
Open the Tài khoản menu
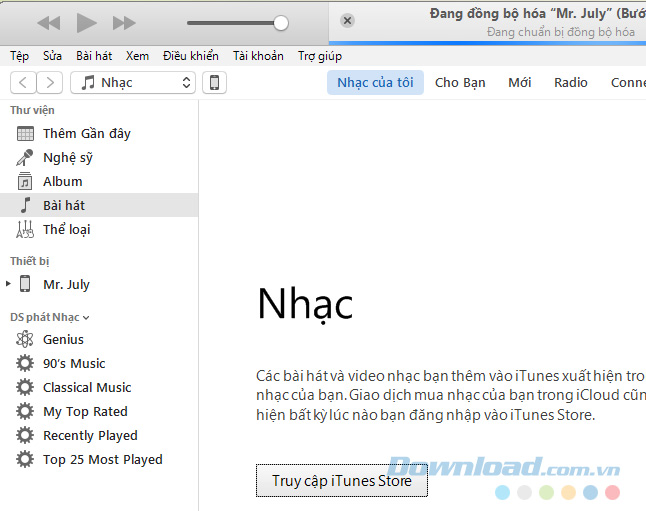coord(258,56)
